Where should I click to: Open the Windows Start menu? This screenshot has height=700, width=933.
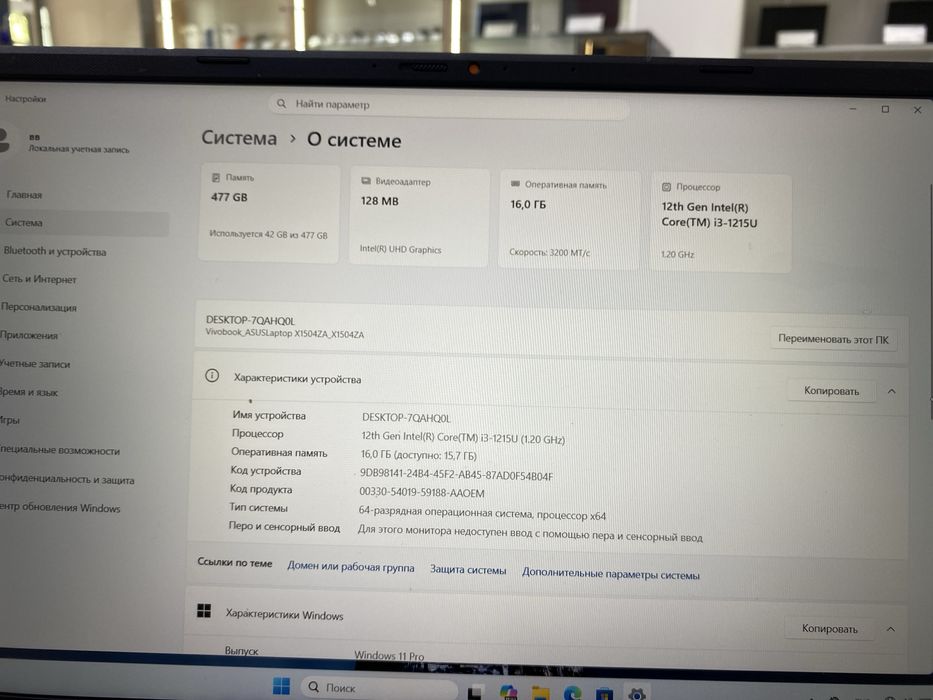(x=281, y=686)
